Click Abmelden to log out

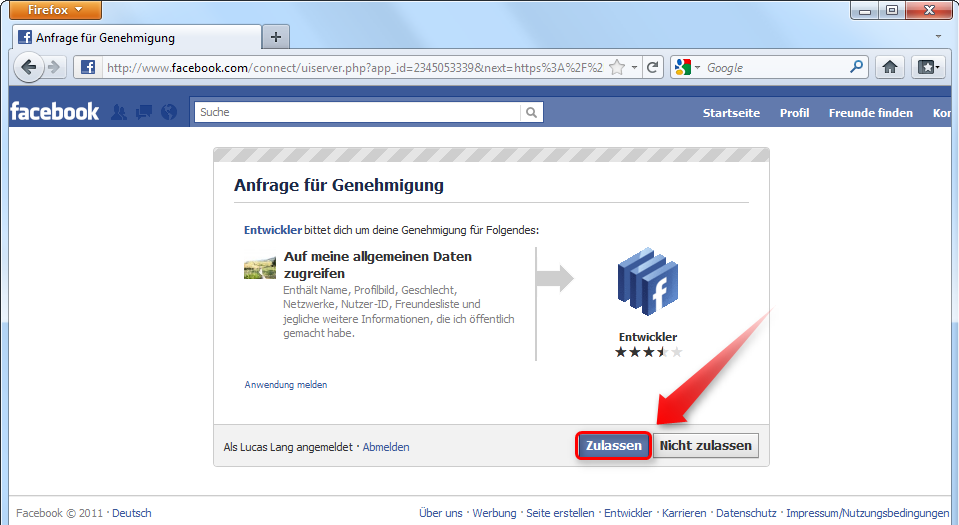[x=386, y=447]
